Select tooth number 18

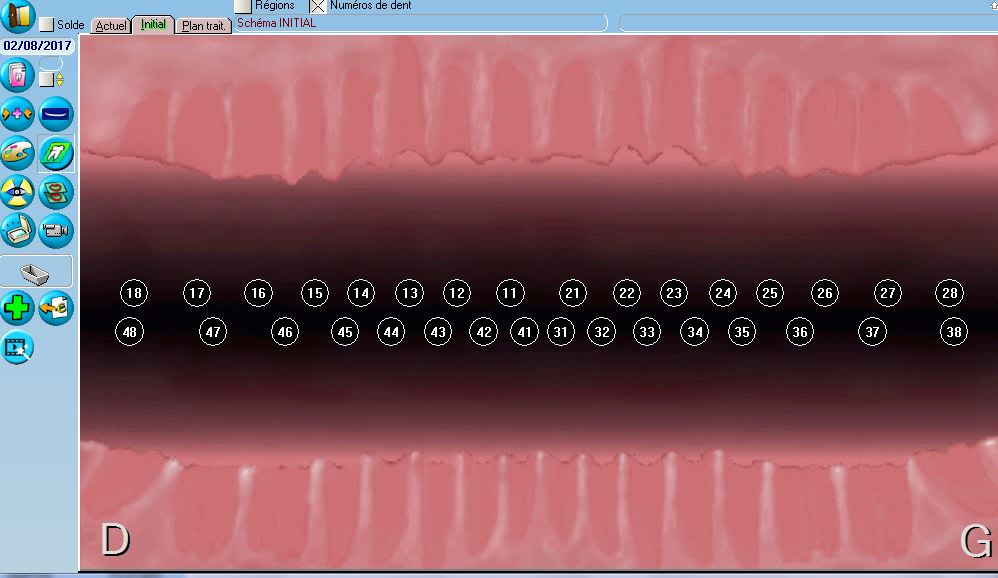(133, 293)
